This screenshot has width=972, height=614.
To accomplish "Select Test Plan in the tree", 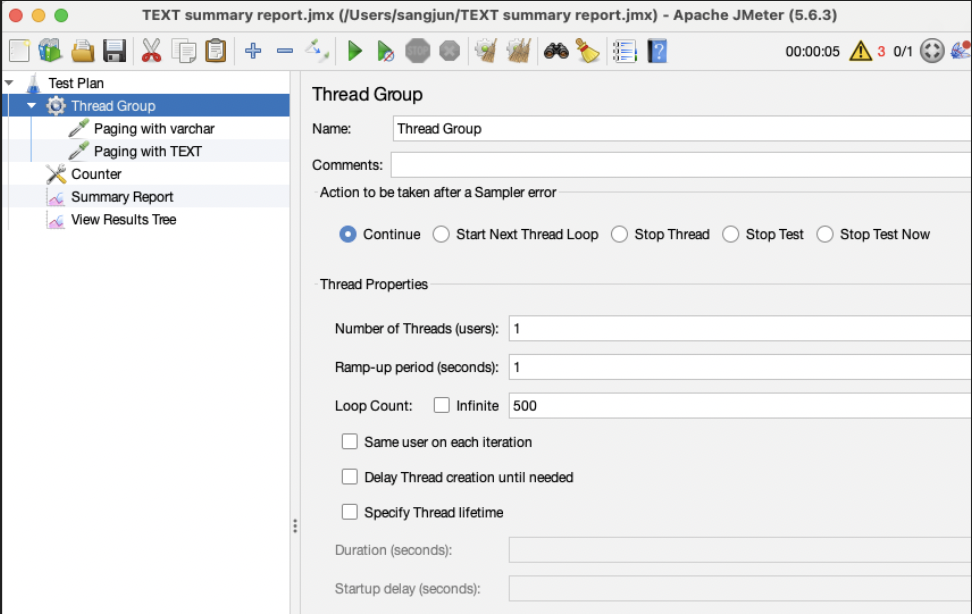I will click(x=76, y=83).
